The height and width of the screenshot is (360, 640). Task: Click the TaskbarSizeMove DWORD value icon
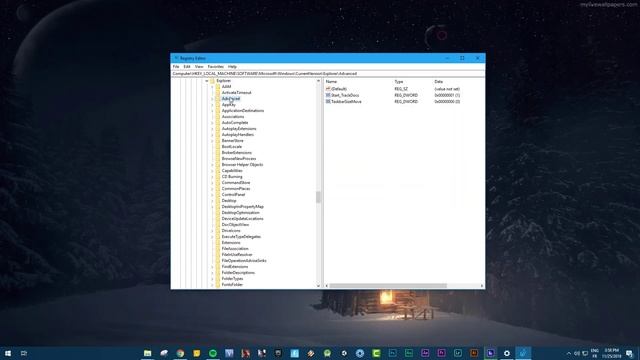[x=328, y=102]
